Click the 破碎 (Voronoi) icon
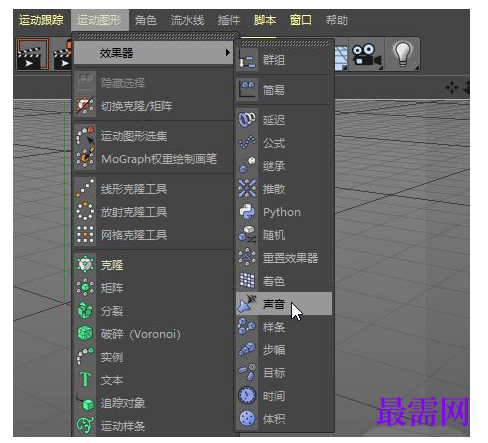 coord(85,333)
